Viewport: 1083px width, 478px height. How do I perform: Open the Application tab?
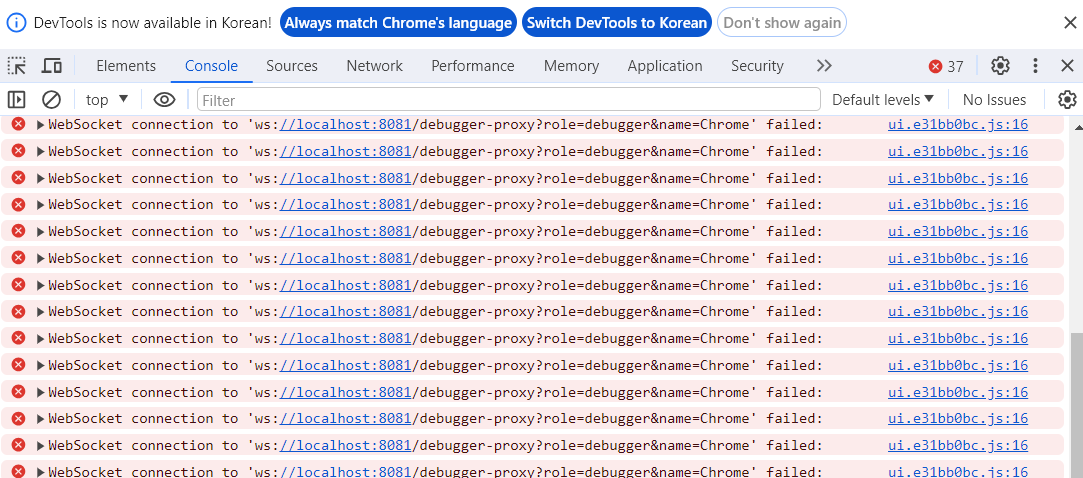(x=664, y=66)
